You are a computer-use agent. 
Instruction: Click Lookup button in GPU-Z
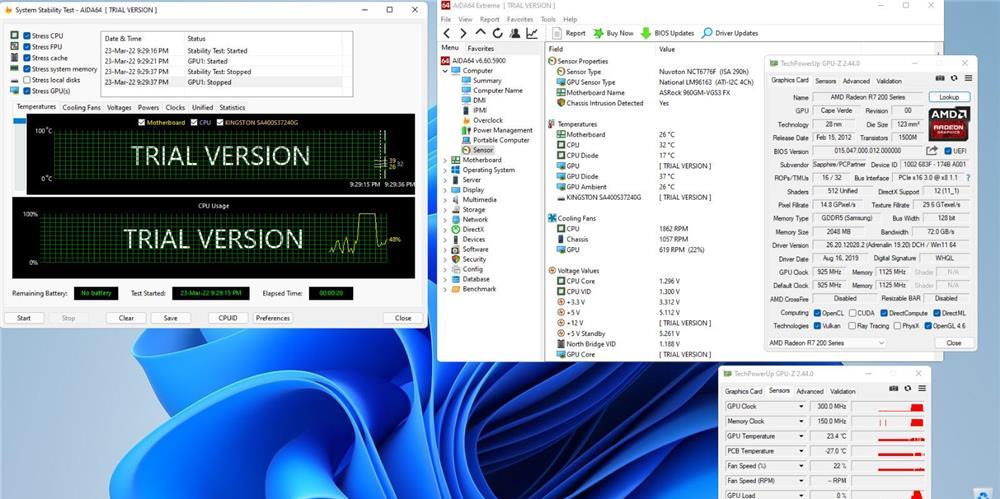(x=949, y=97)
